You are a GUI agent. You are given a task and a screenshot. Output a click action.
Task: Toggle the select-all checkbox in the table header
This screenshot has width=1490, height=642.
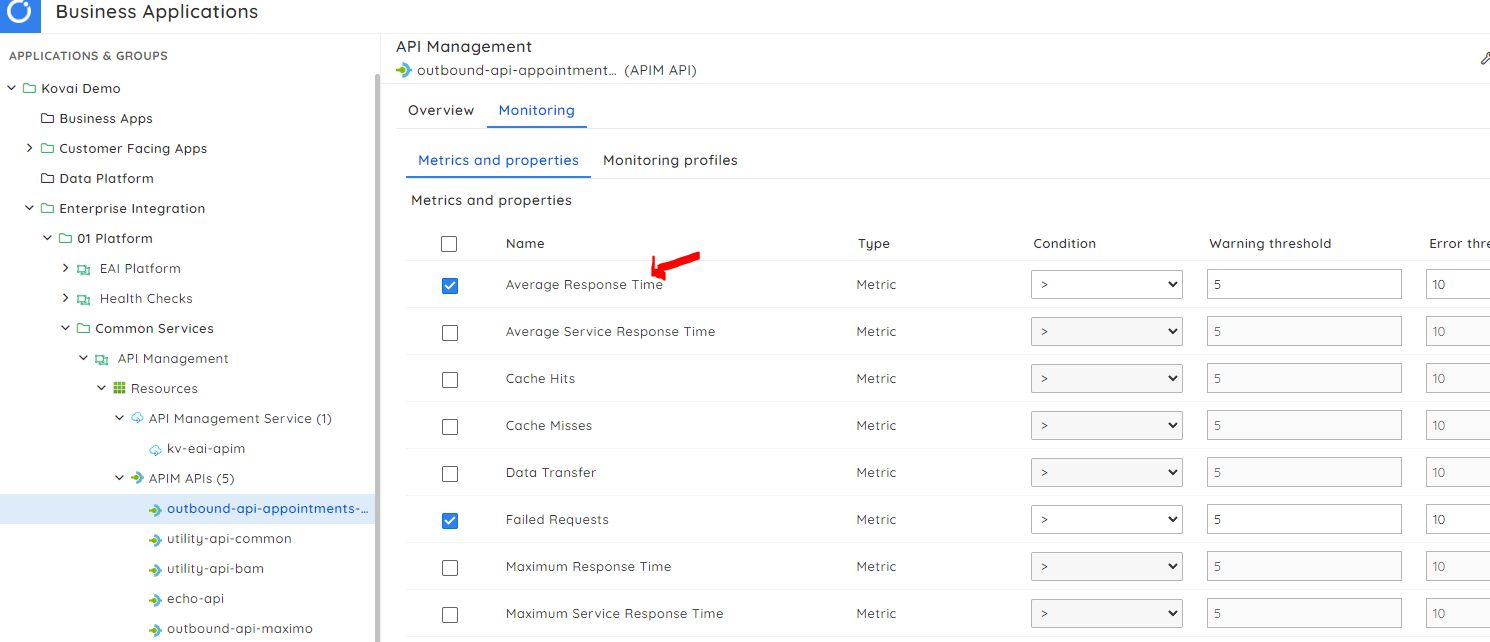coord(449,244)
